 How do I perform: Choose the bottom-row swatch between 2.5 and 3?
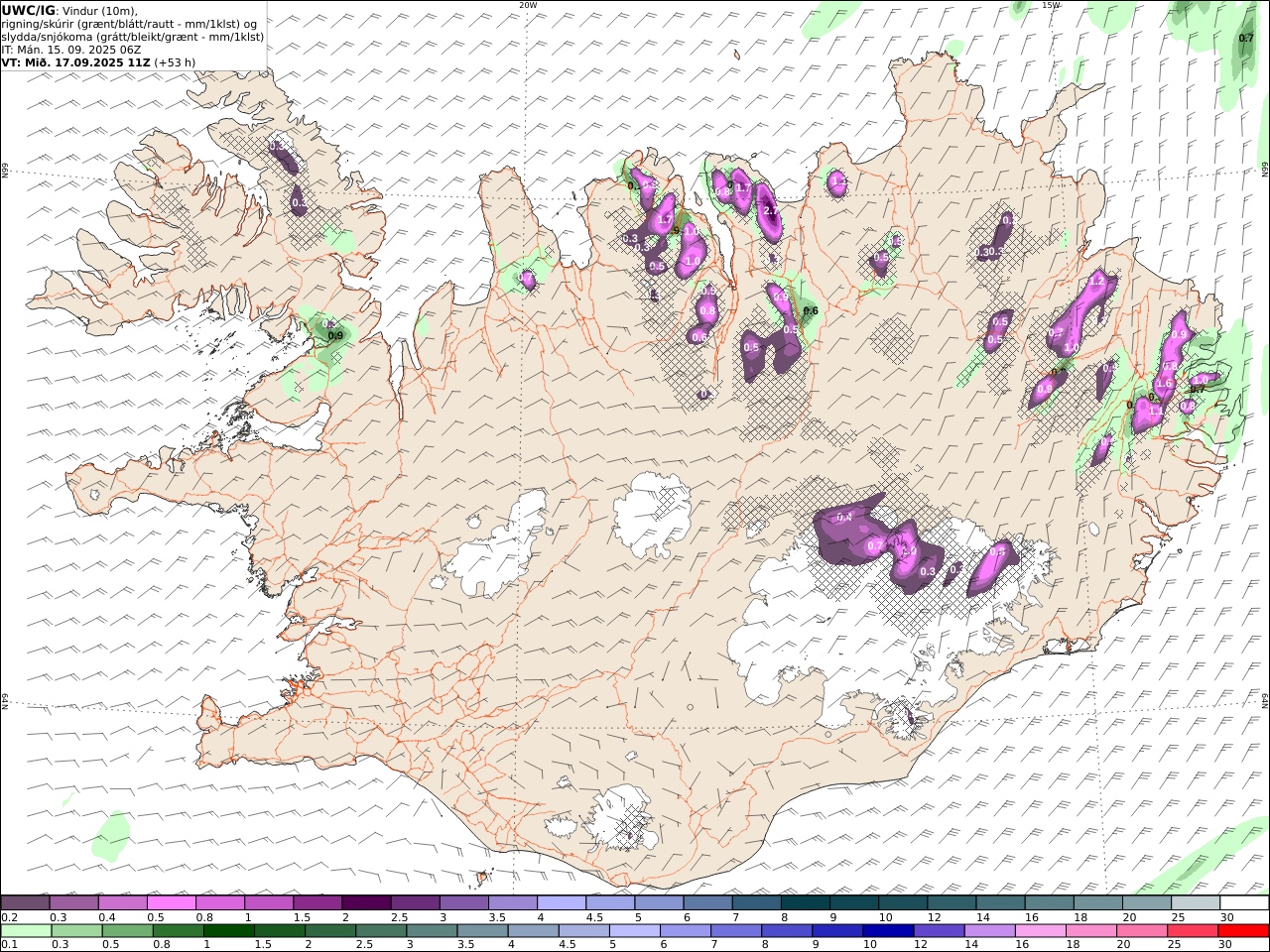(x=381, y=930)
